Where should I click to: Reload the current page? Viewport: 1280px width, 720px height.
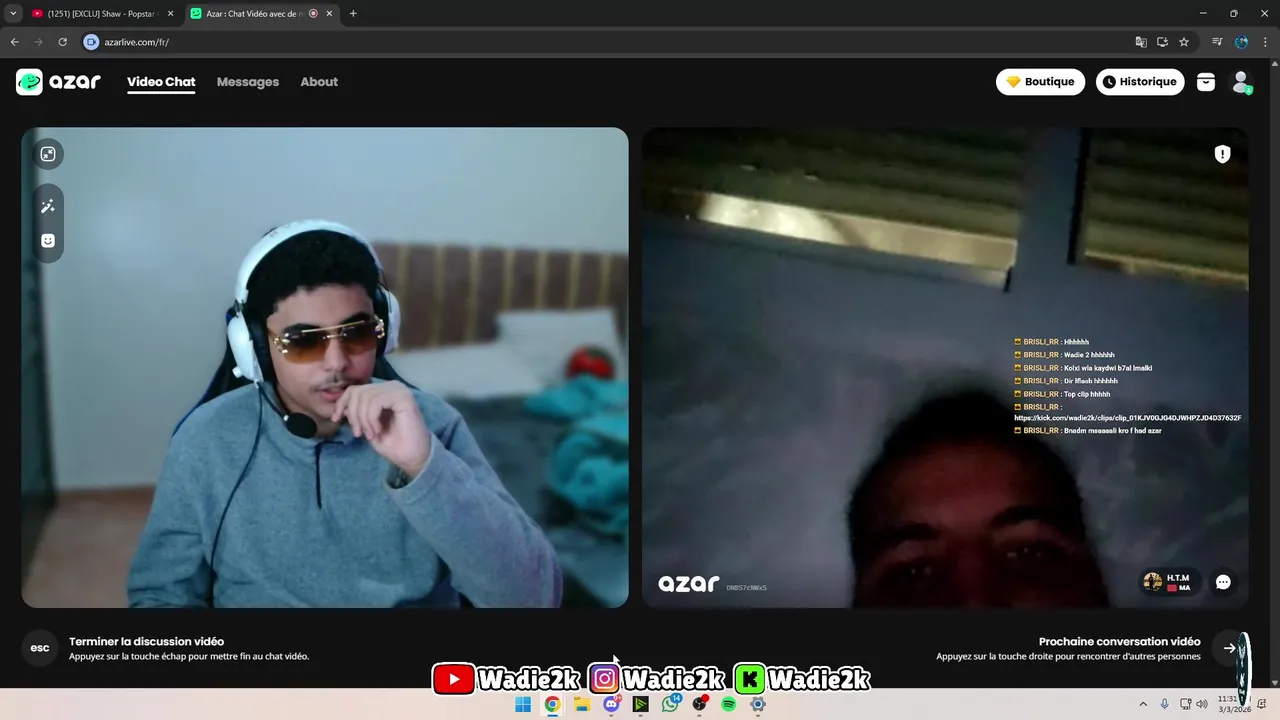point(62,42)
